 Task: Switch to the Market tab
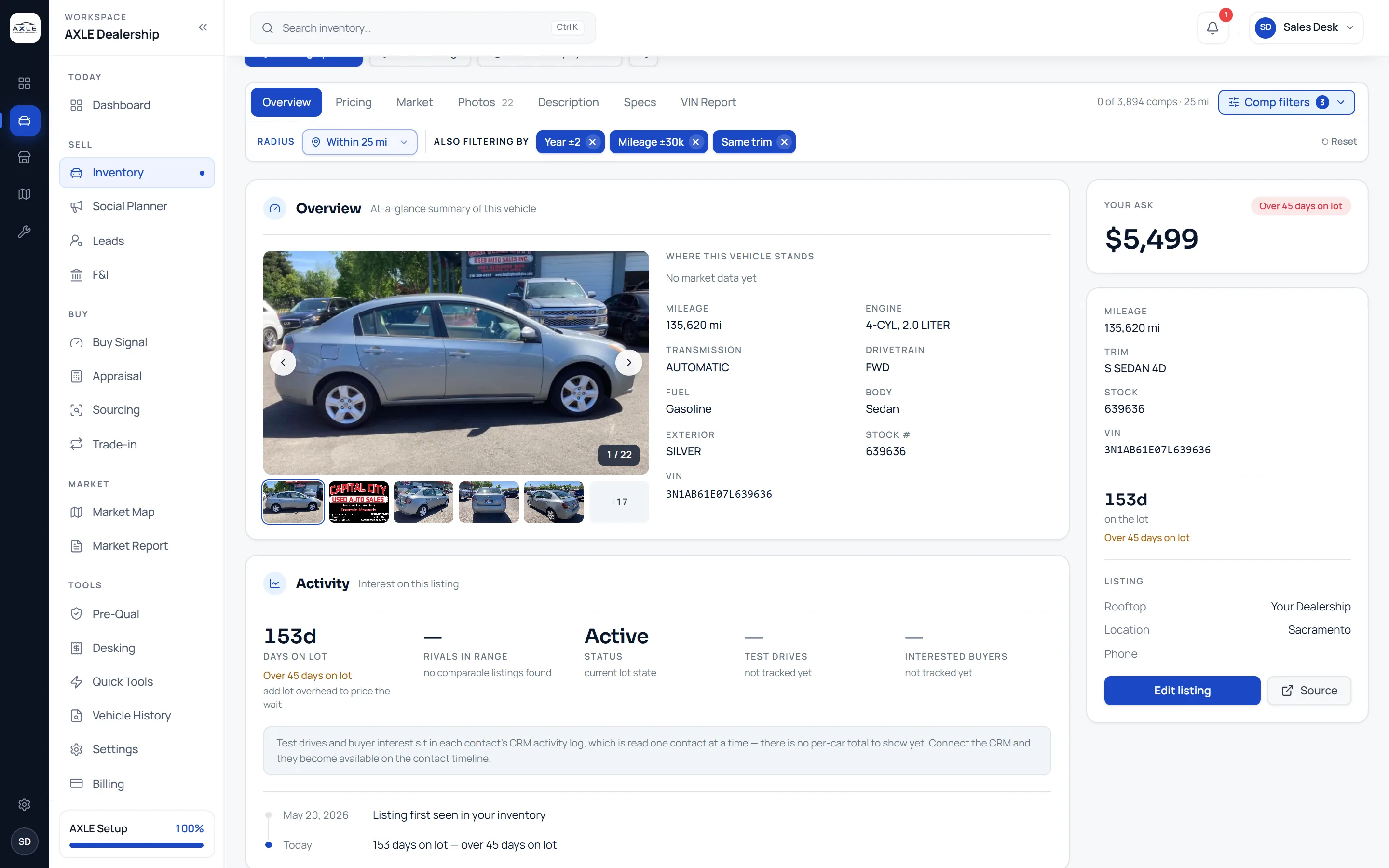[414, 102]
